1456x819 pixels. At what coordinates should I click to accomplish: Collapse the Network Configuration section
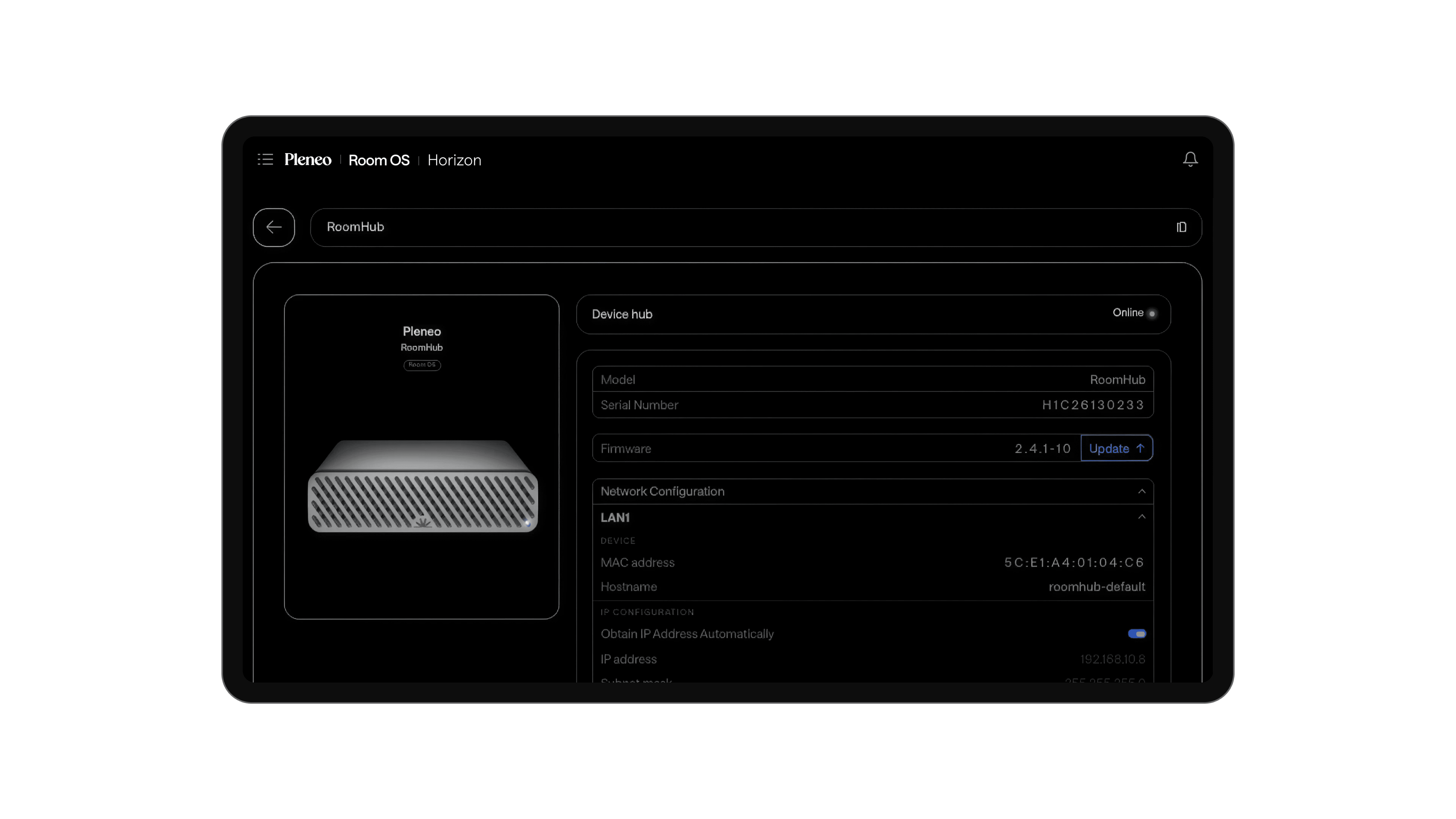pos(1142,491)
